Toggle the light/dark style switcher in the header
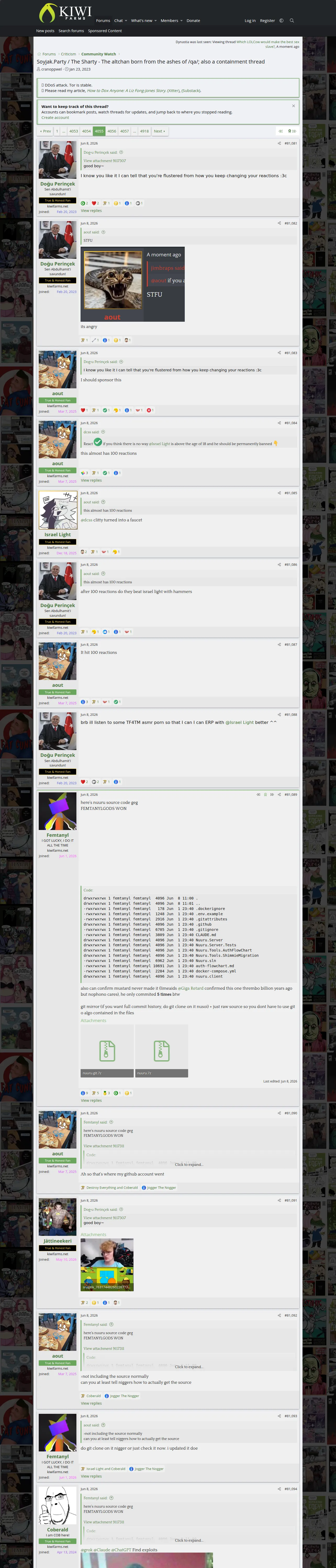The image size is (336, 1568). click(x=281, y=21)
